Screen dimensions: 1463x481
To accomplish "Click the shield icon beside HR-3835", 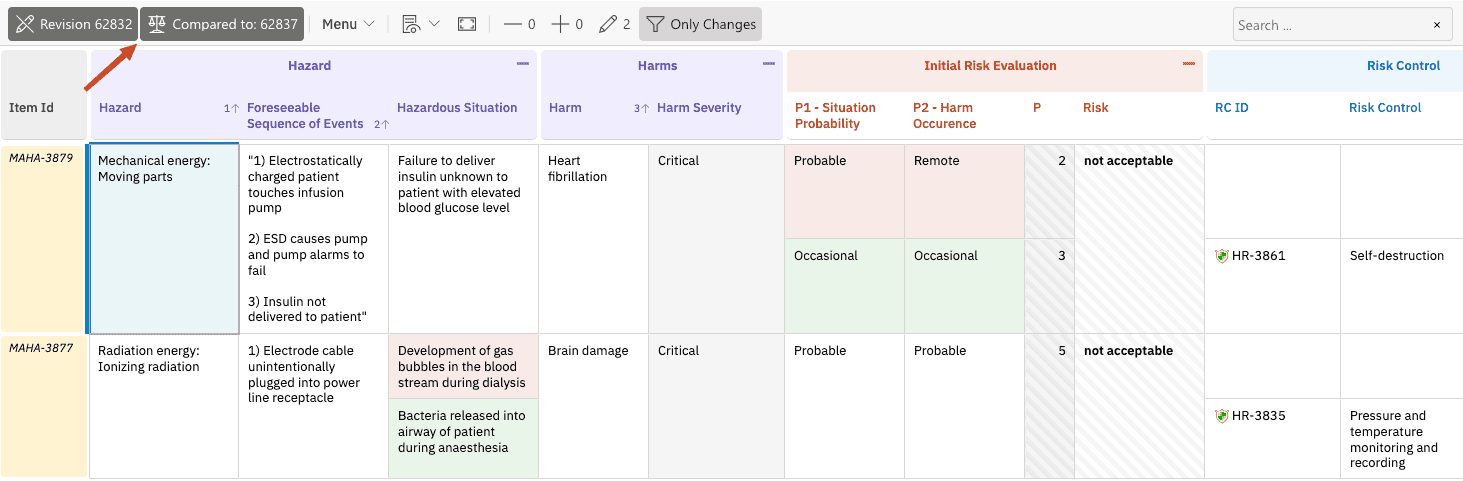I will [x=1221, y=416].
